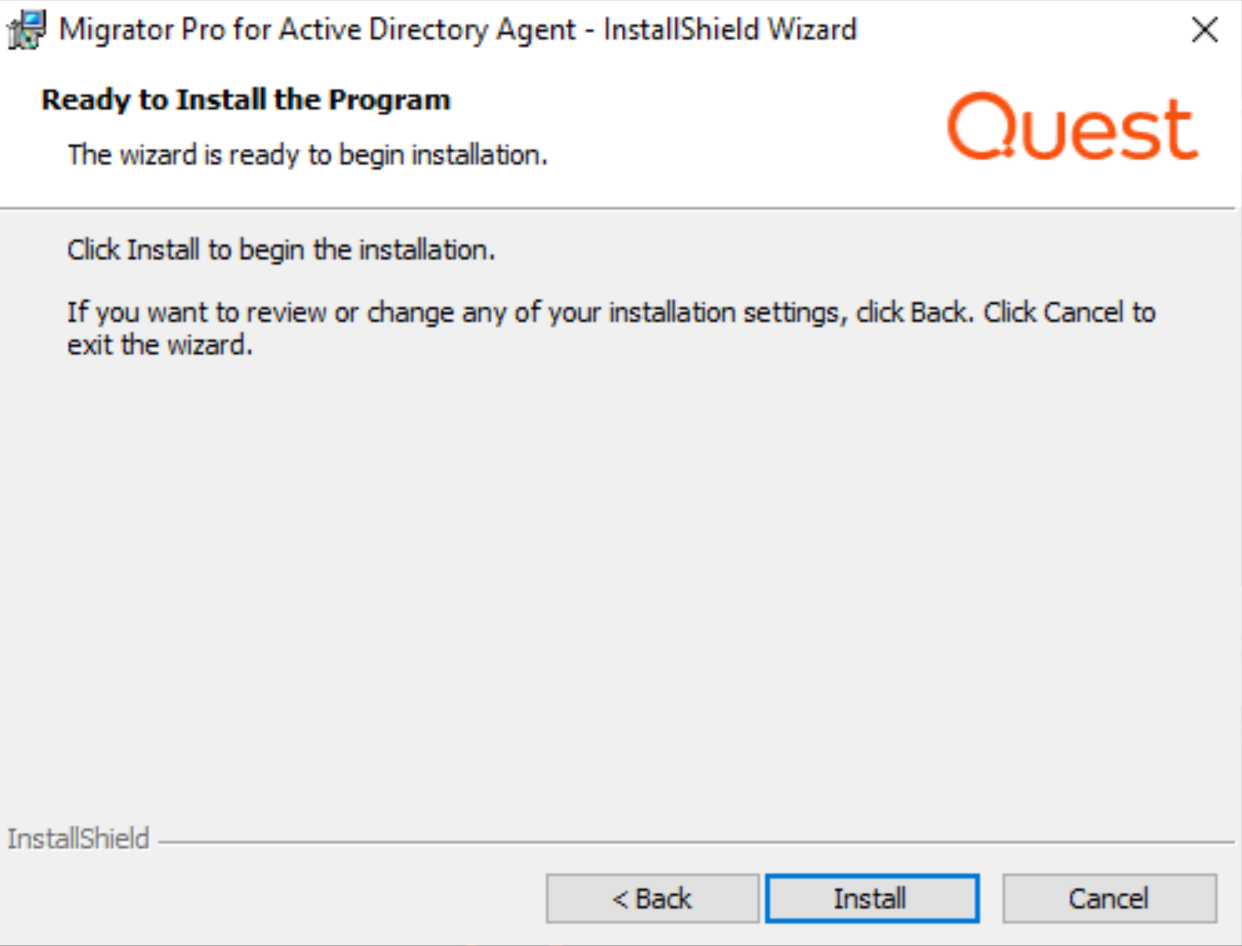Click the orange Quest logo
Screen dimensions: 1242x946
click(1071, 127)
